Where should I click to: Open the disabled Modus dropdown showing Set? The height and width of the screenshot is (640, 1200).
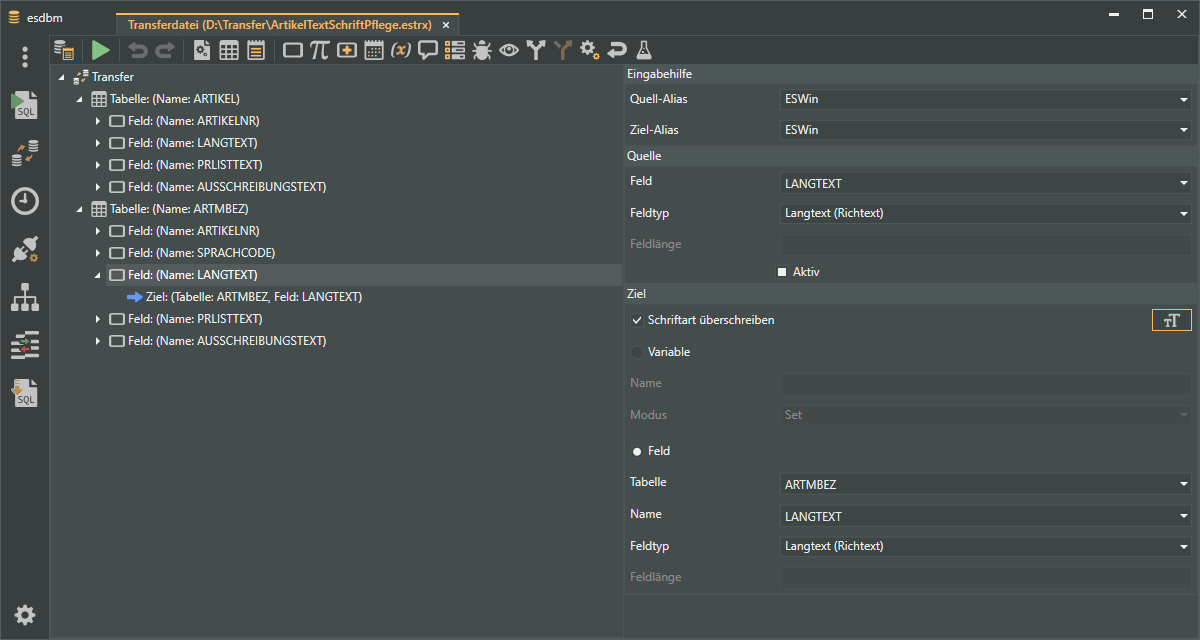click(986, 414)
